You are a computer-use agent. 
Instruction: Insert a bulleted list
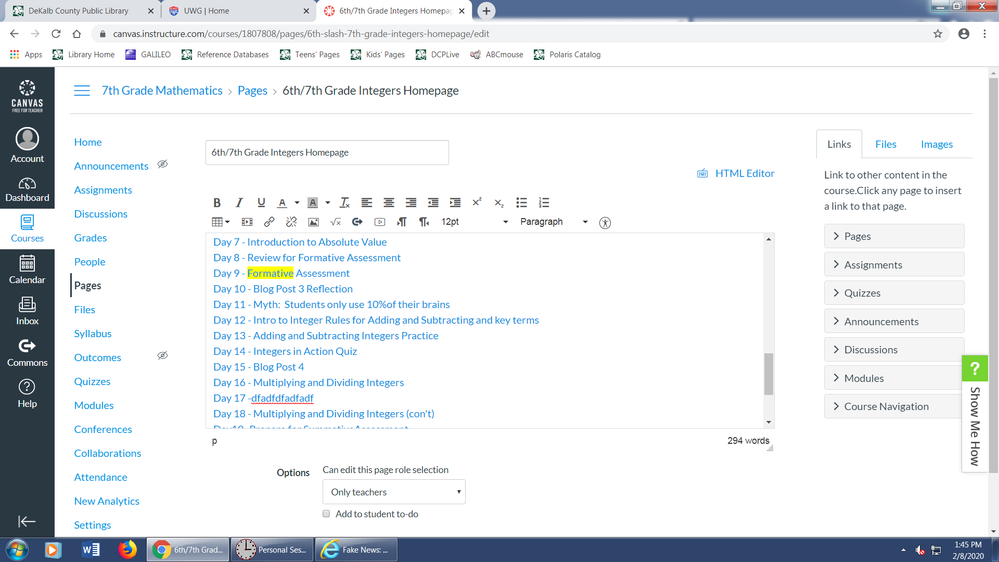[521, 203]
